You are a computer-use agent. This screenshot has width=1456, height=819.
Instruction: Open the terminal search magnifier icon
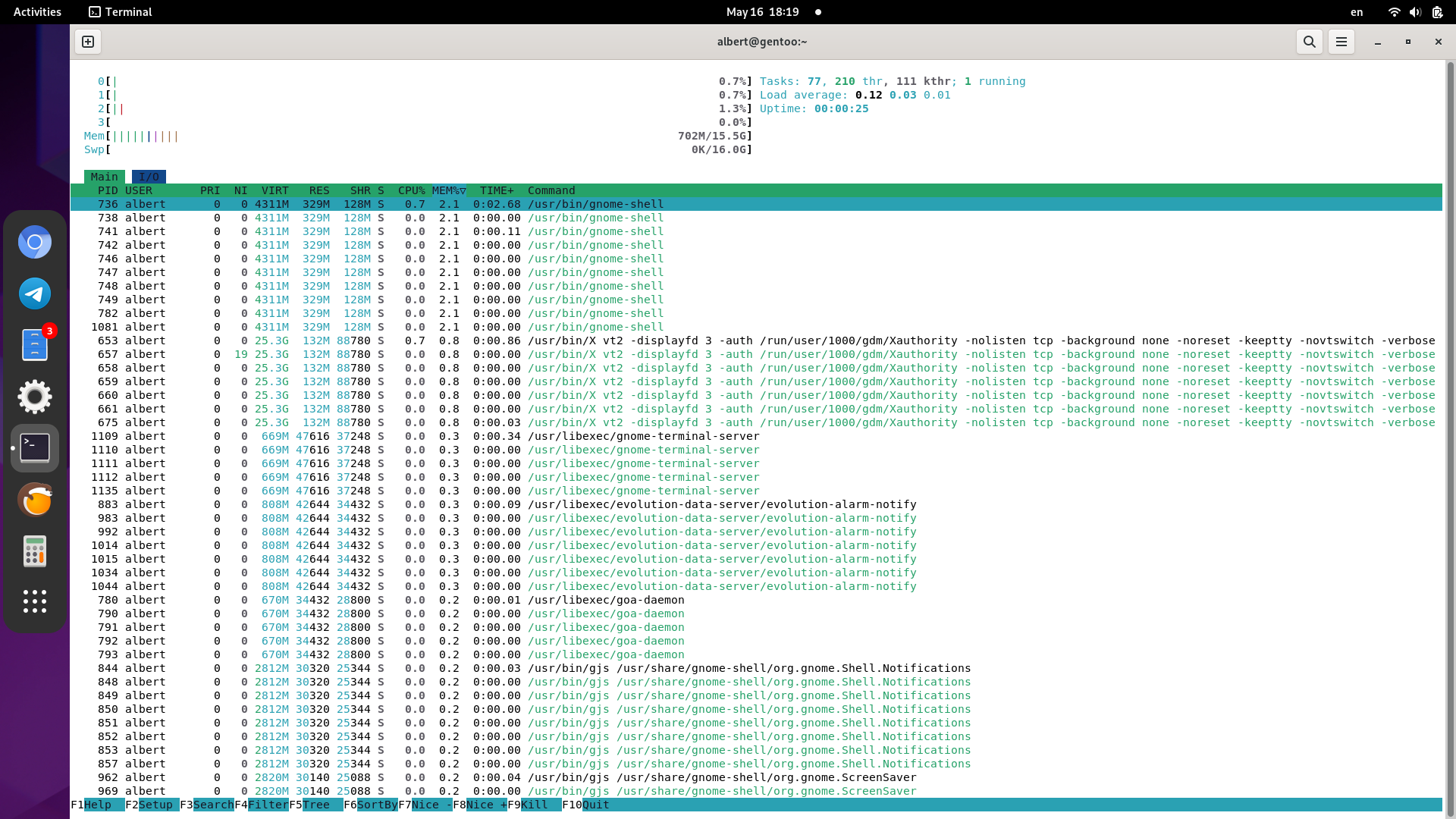click(1309, 42)
